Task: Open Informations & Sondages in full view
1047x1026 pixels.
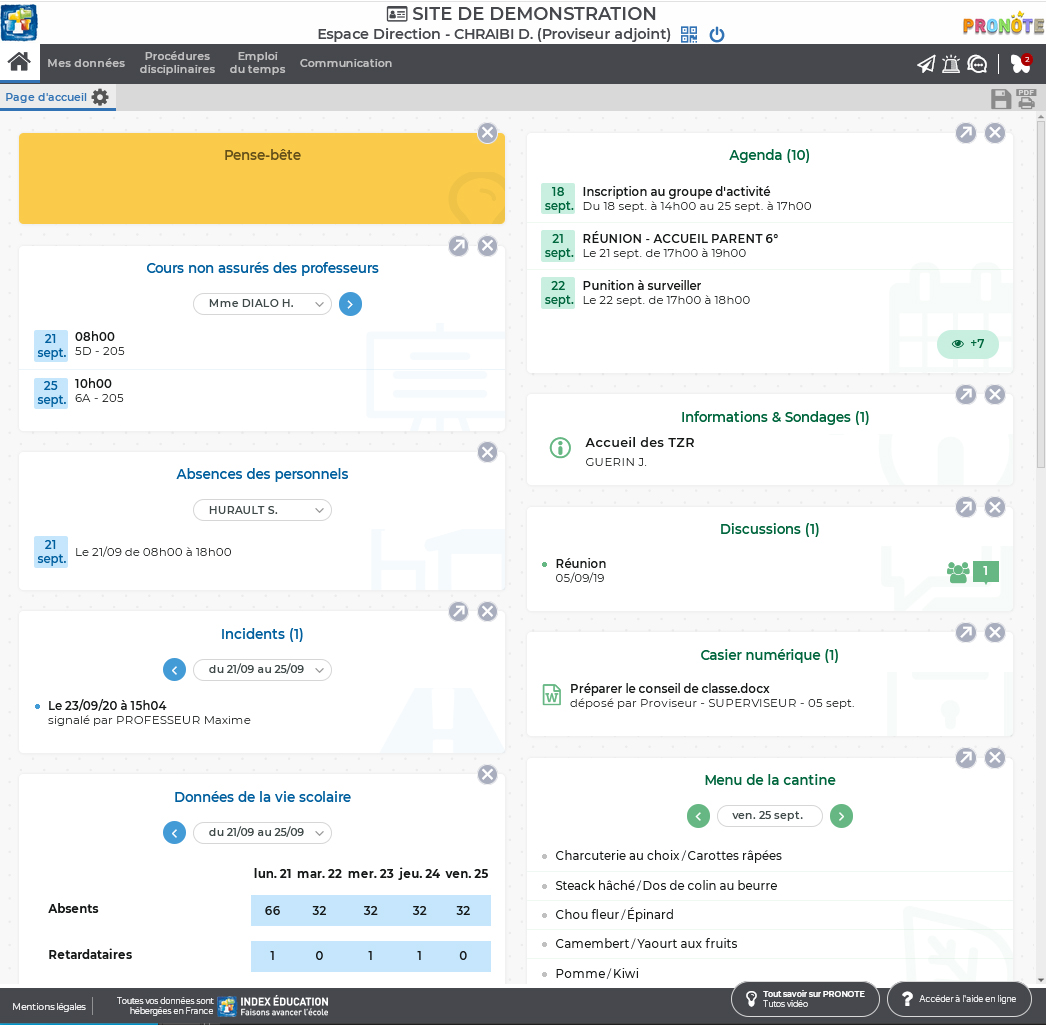Action: (966, 395)
